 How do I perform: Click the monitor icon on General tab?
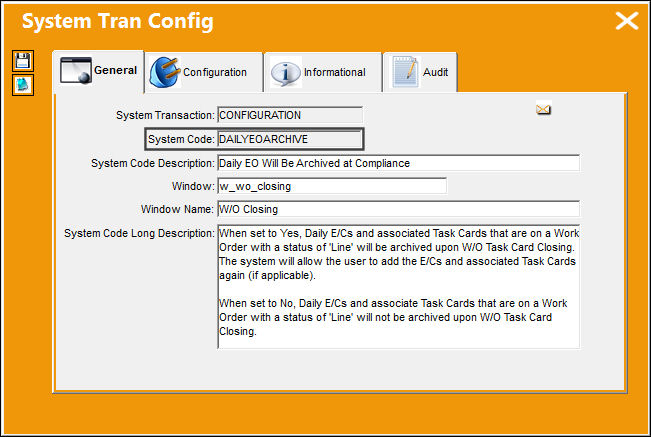[x=76, y=71]
